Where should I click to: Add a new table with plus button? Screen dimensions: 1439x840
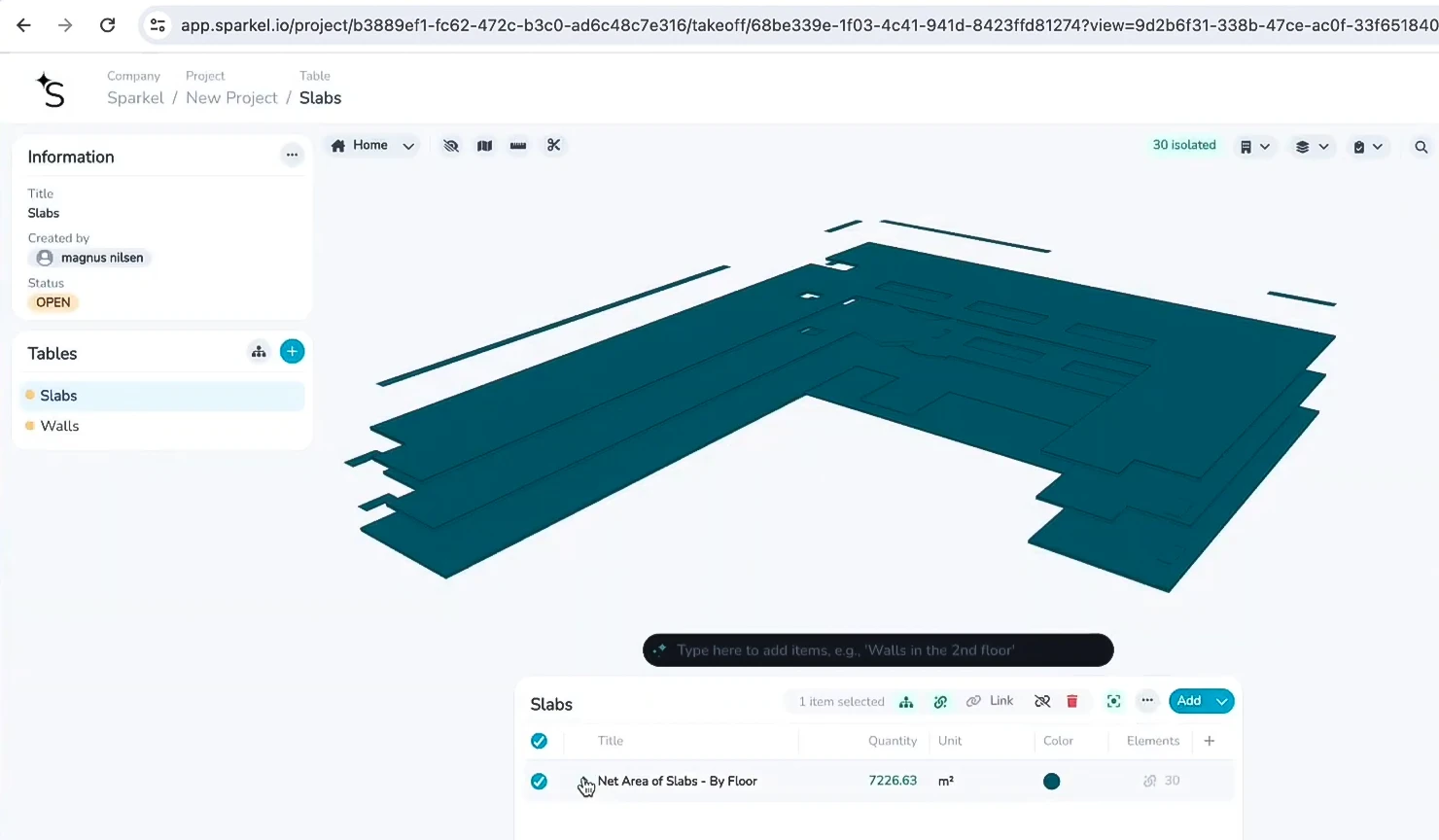tap(292, 352)
